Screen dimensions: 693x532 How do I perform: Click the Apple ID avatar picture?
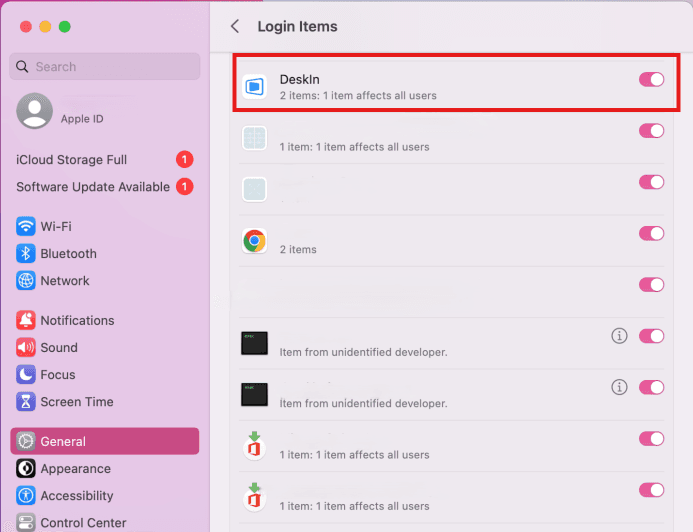pos(34,111)
